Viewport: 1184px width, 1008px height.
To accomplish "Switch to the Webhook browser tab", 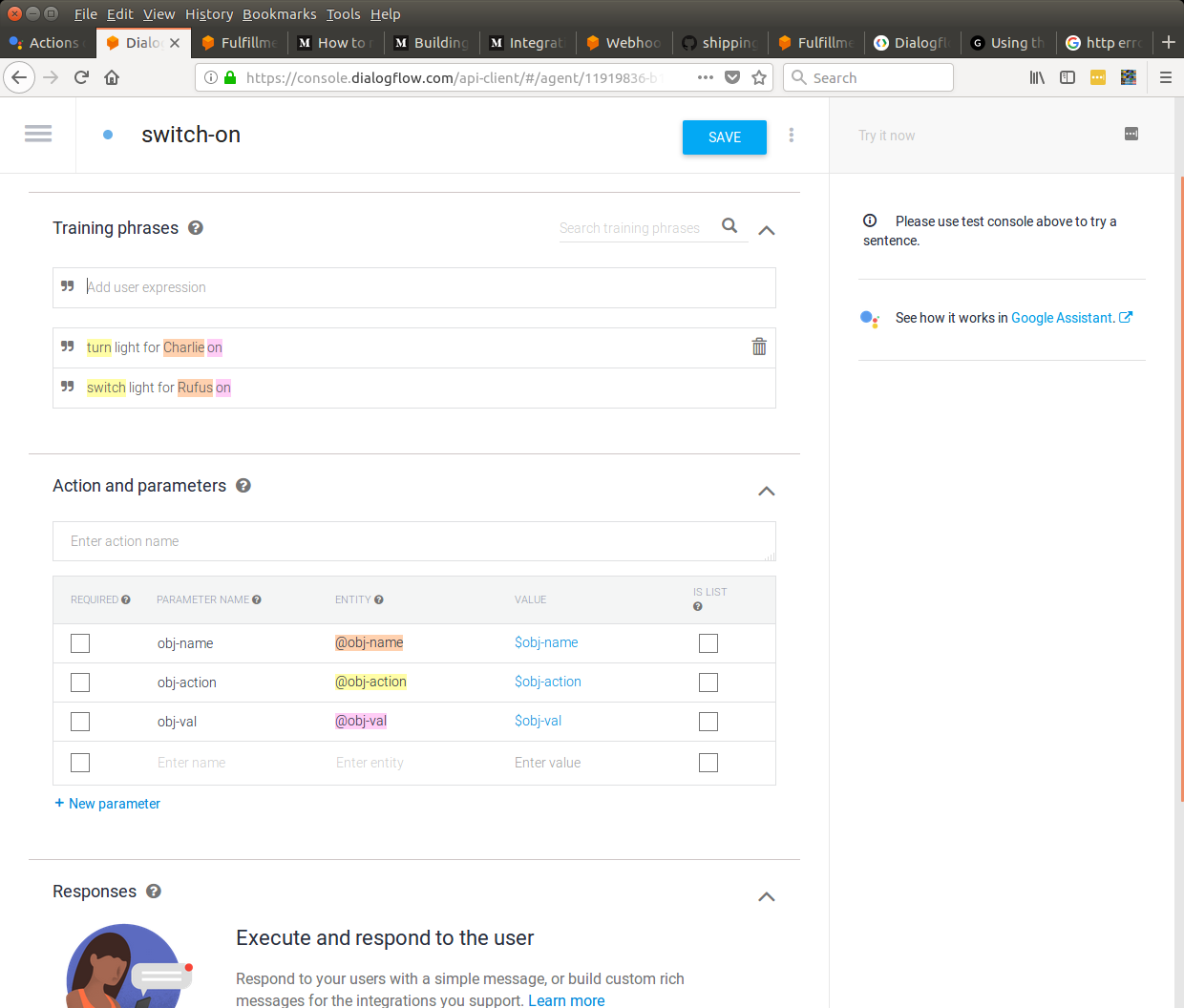I will pos(624,42).
